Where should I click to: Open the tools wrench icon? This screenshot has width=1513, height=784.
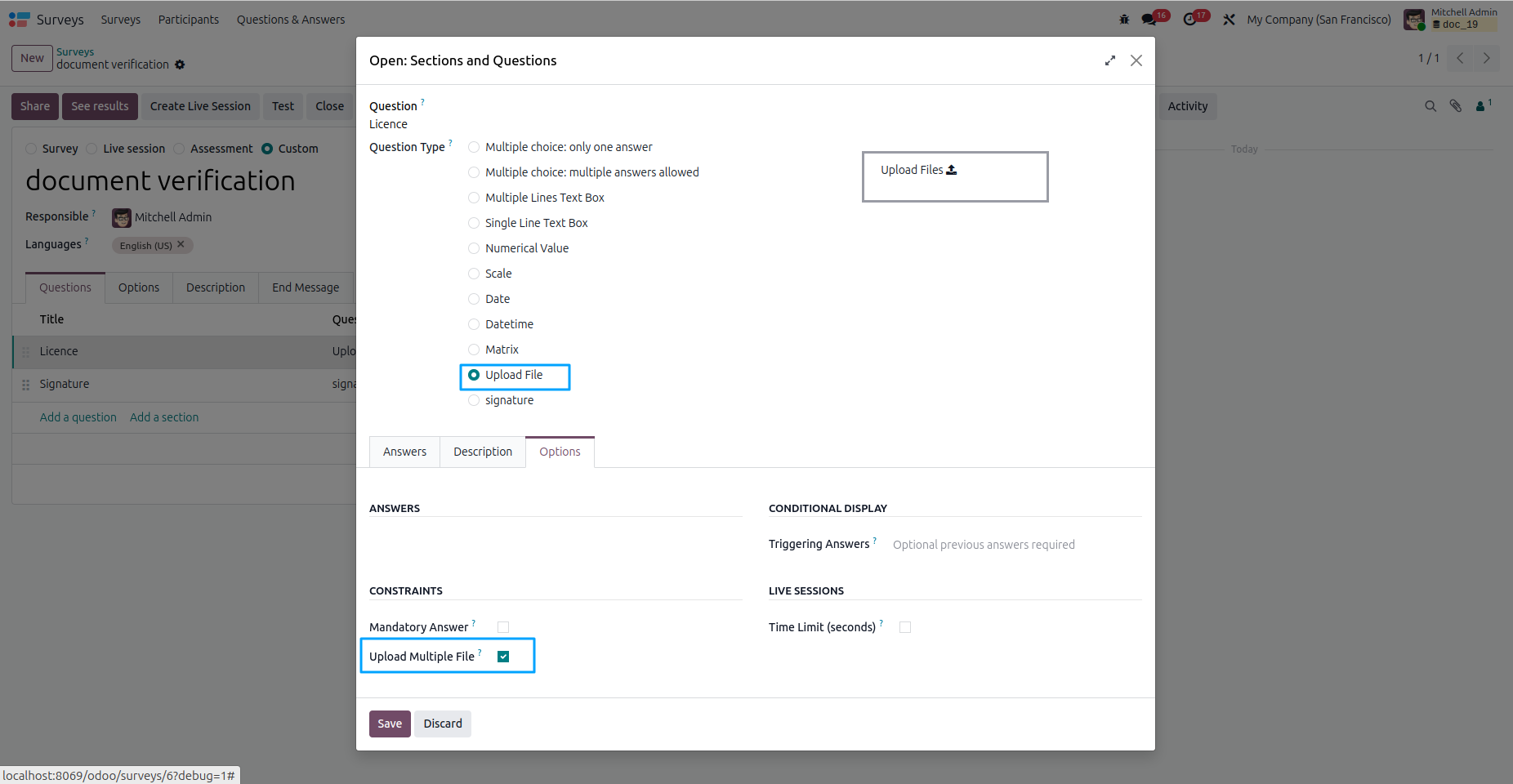click(1229, 19)
